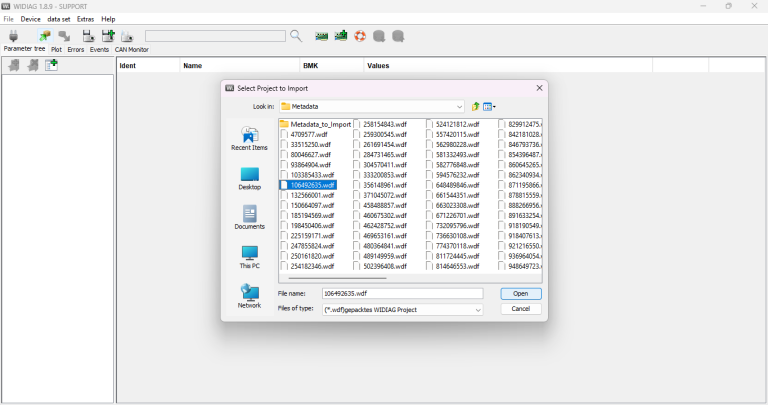Open the Device menu
This screenshot has width=768, height=405.
point(30,19)
